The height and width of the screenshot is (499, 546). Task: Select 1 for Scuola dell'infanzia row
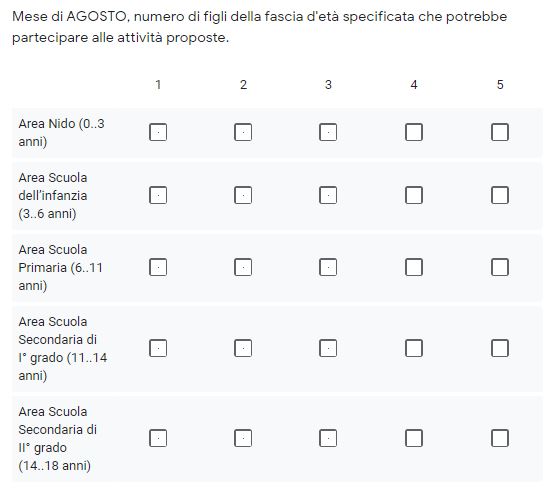click(158, 195)
